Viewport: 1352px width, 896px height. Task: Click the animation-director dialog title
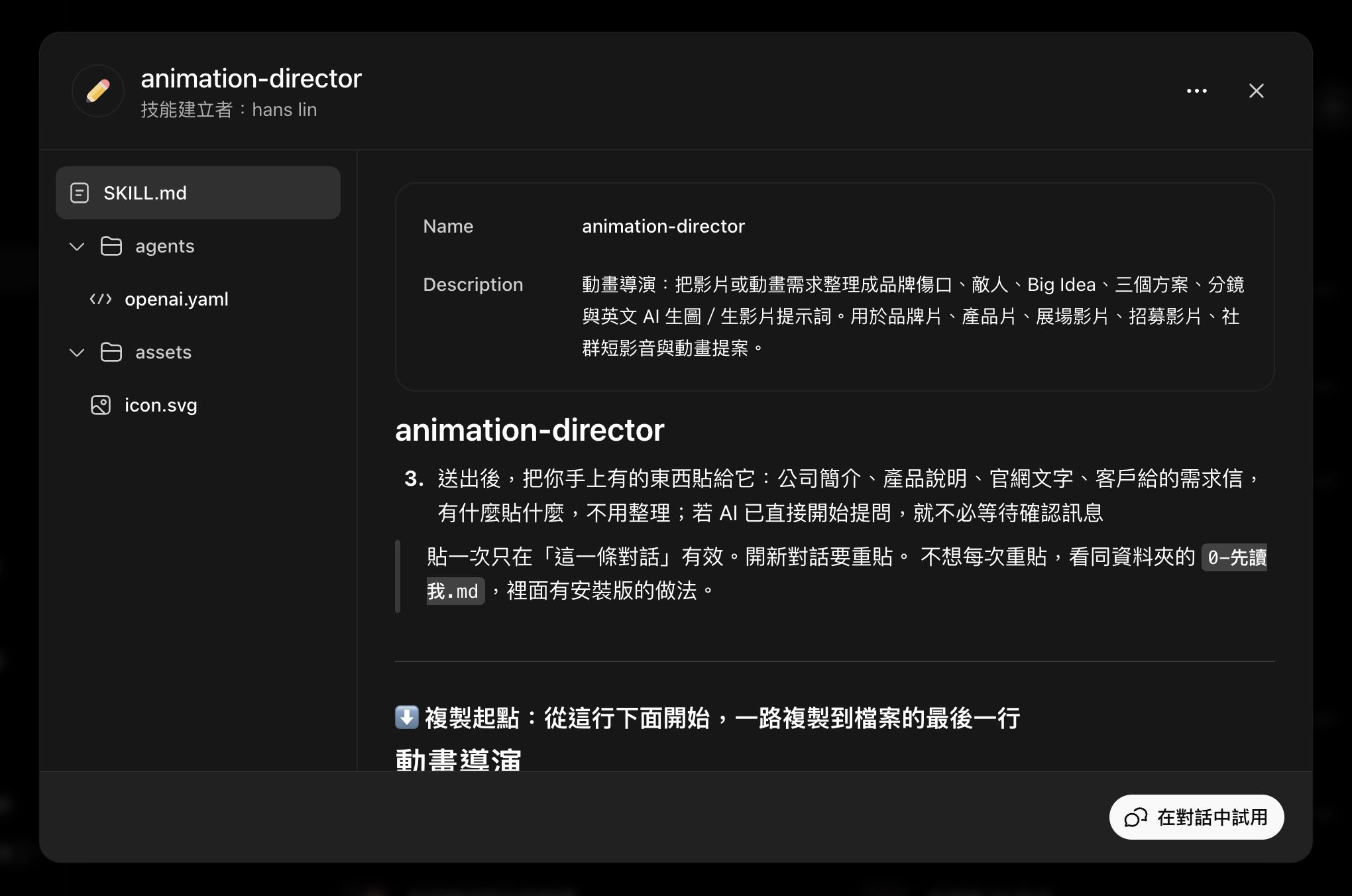(x=251, y=78)
